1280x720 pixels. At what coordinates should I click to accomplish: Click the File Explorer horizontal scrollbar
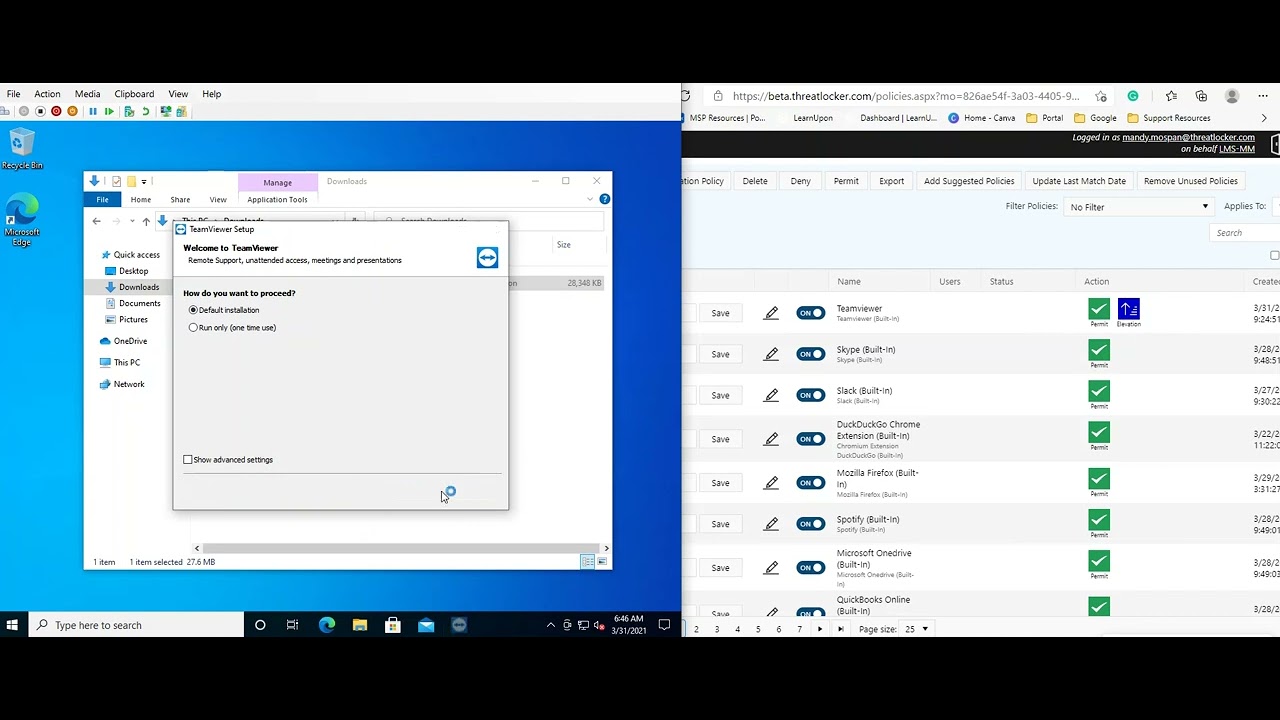401,548
